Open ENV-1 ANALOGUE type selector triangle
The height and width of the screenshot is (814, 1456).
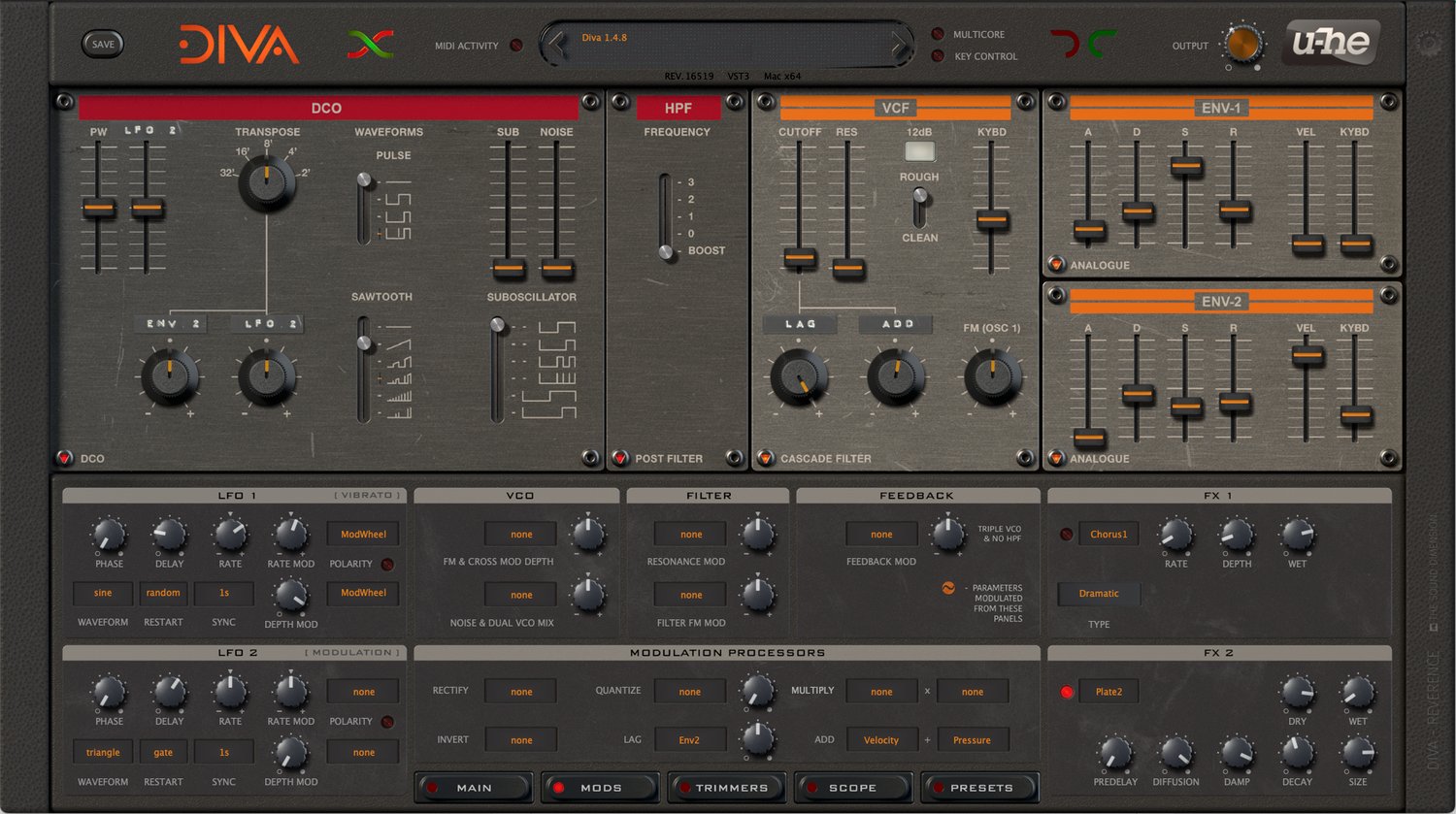[x=1056, y=265]
